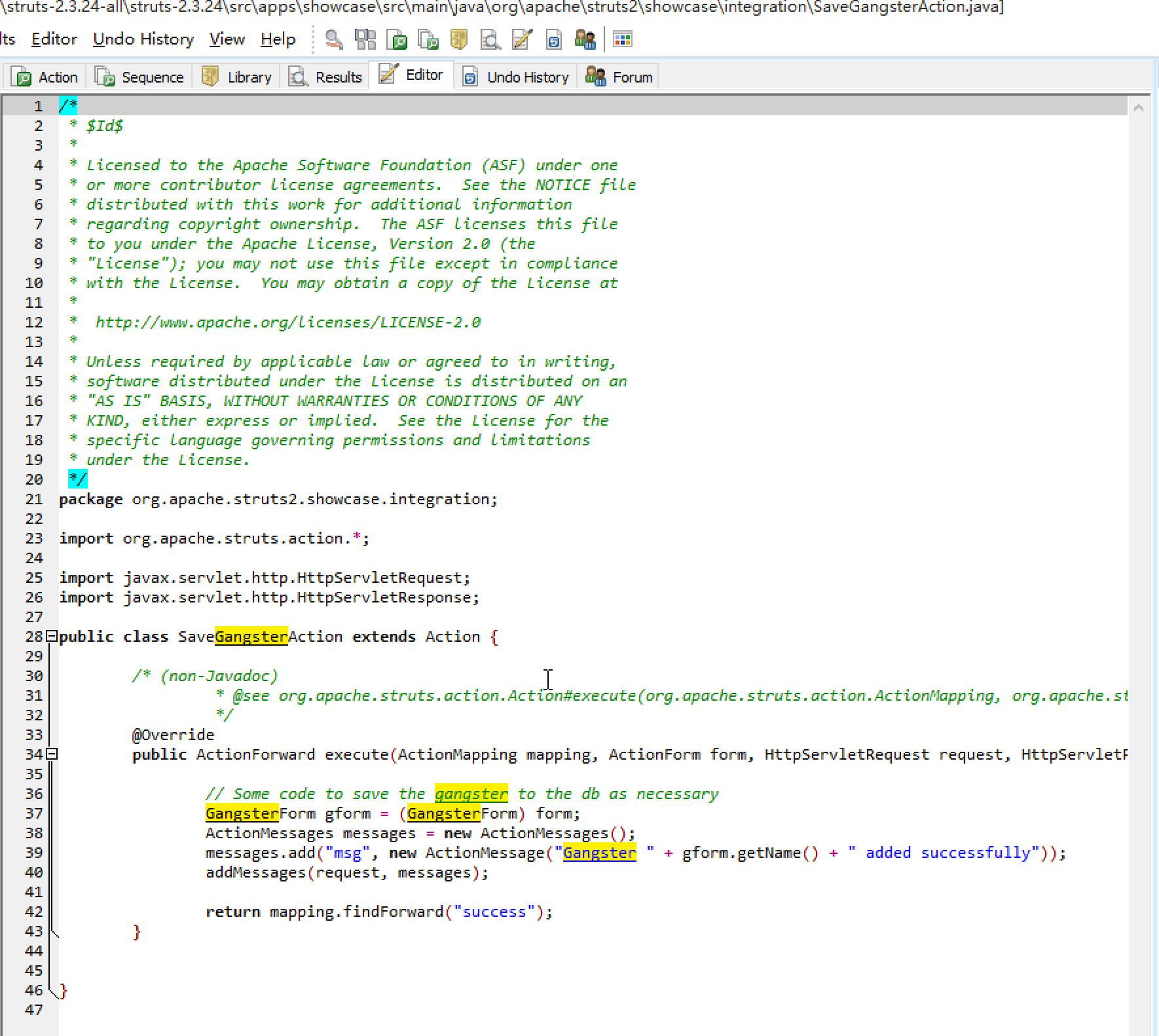Click 'return mapping.findForward' line
Image resolution: width=1159 pixels, height=1036 pixels.
coord(379,912)
